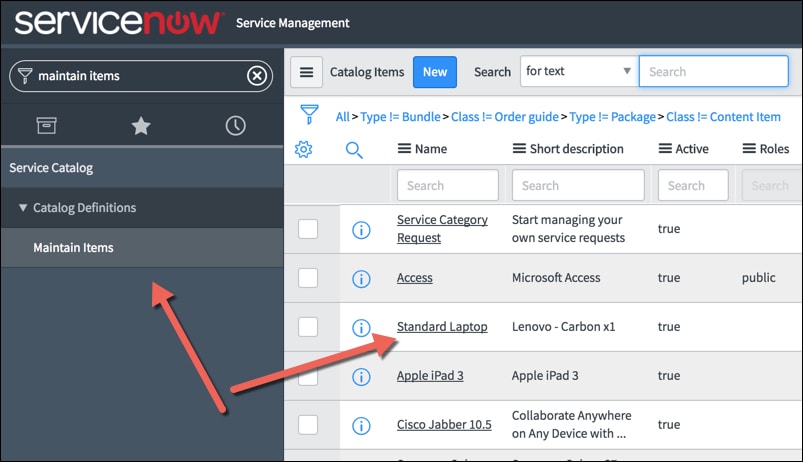This screenshot has width=803, height=462.
Task: Click the 'Apple iPad 3' short description cell
Action: 545,375
